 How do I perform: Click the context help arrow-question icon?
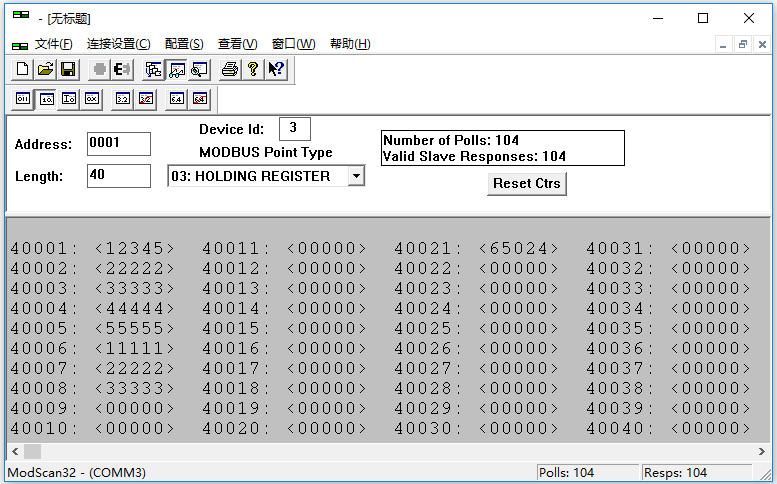(276, 69)
